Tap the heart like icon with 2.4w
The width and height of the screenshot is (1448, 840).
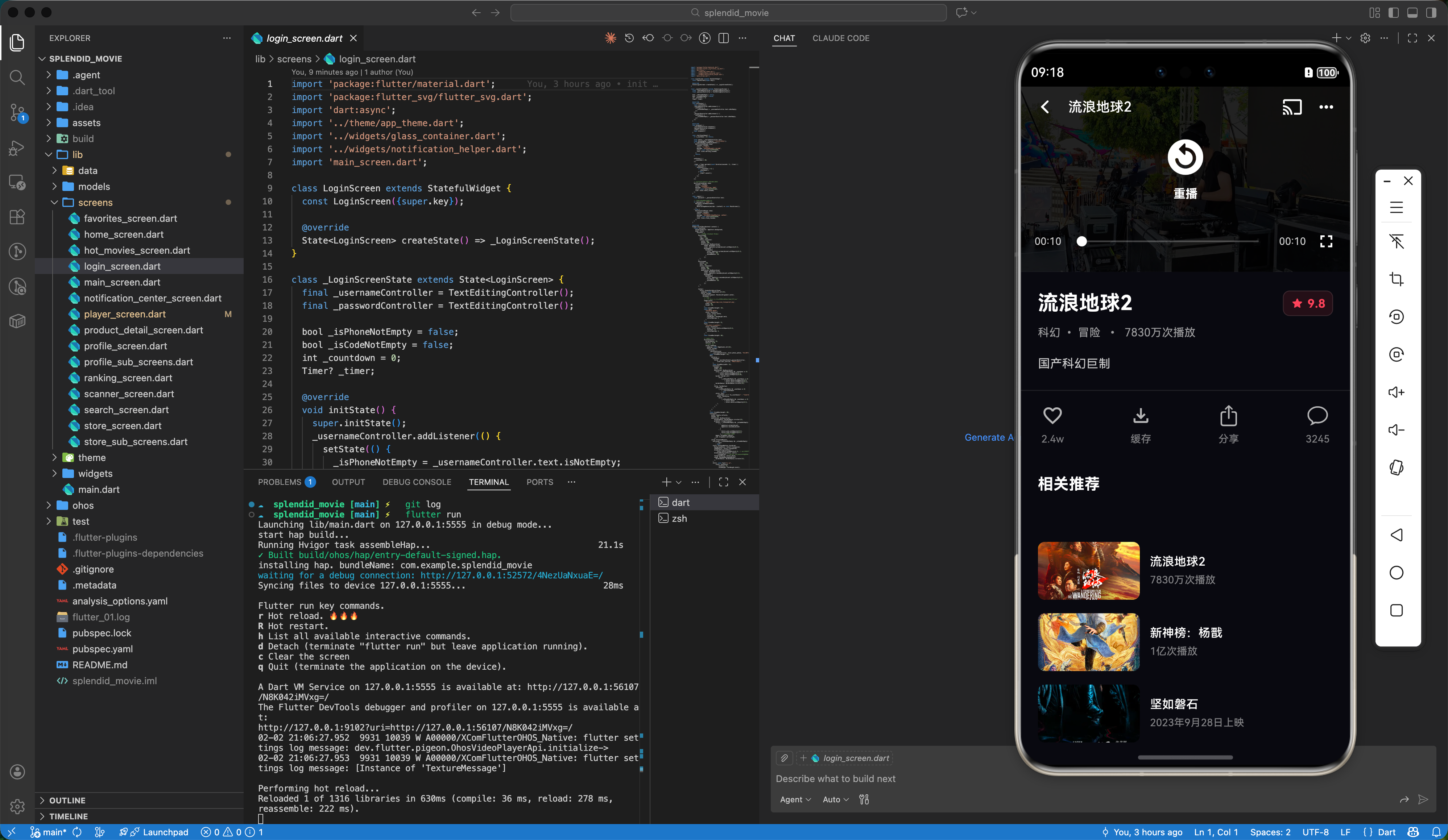click(x=1052, y=416)
